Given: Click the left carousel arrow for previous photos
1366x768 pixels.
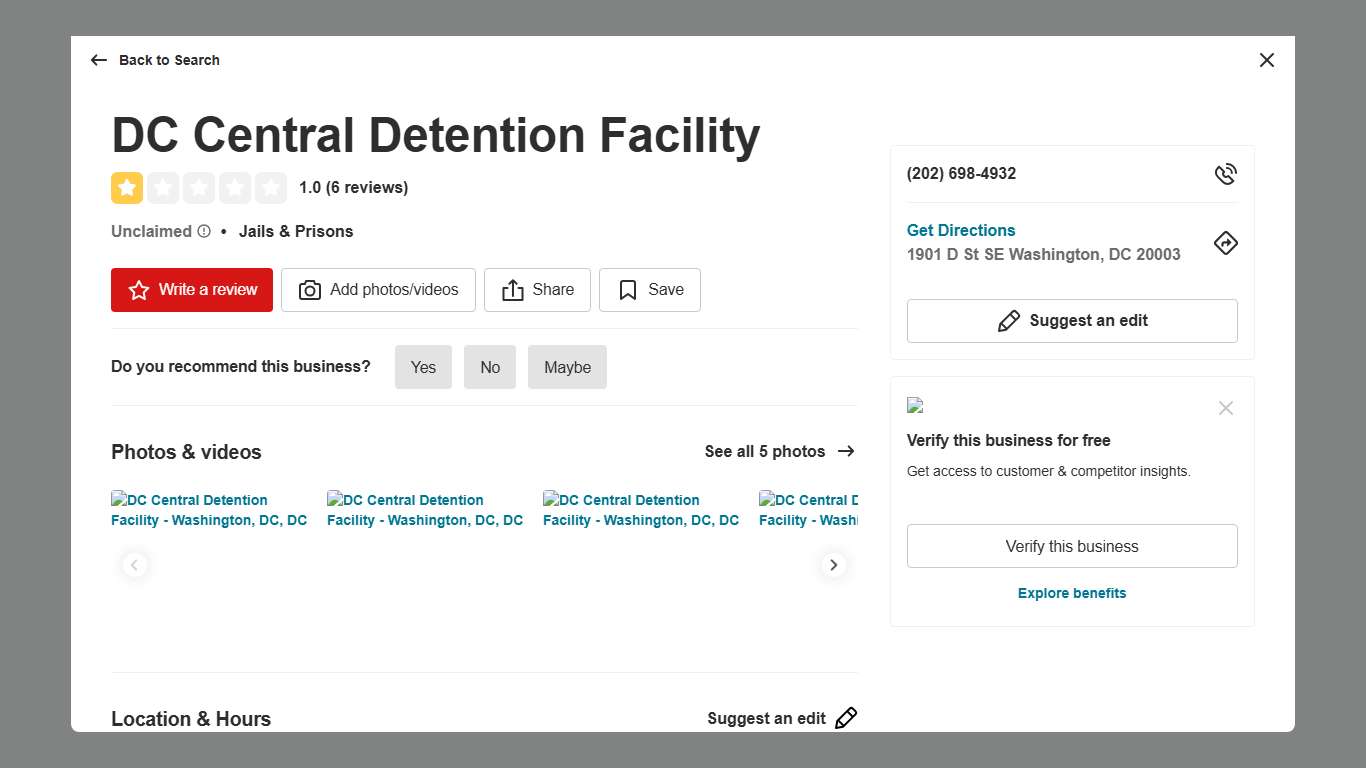Looking at the screenshot, I should tap(135, 565).
